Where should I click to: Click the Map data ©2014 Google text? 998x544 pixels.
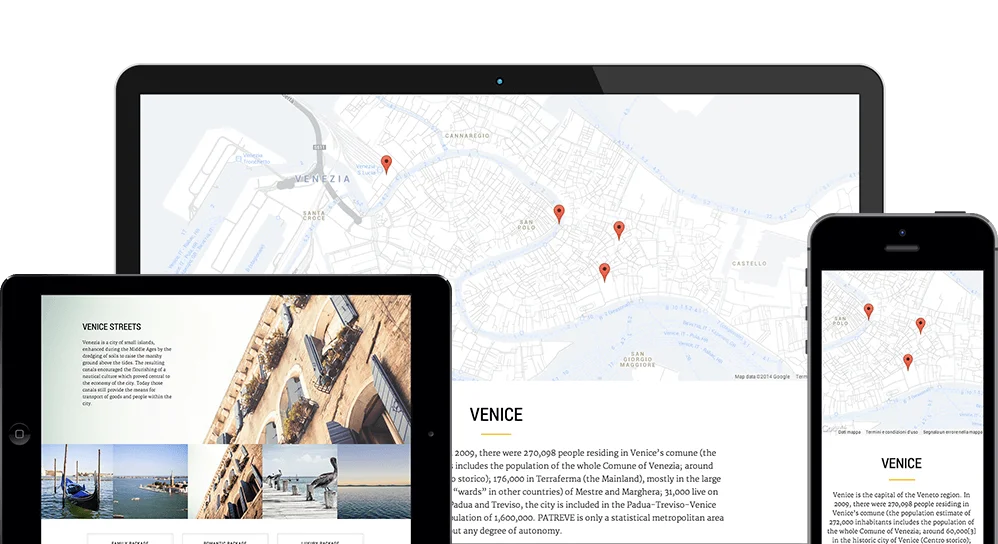(x=762, y=377)
